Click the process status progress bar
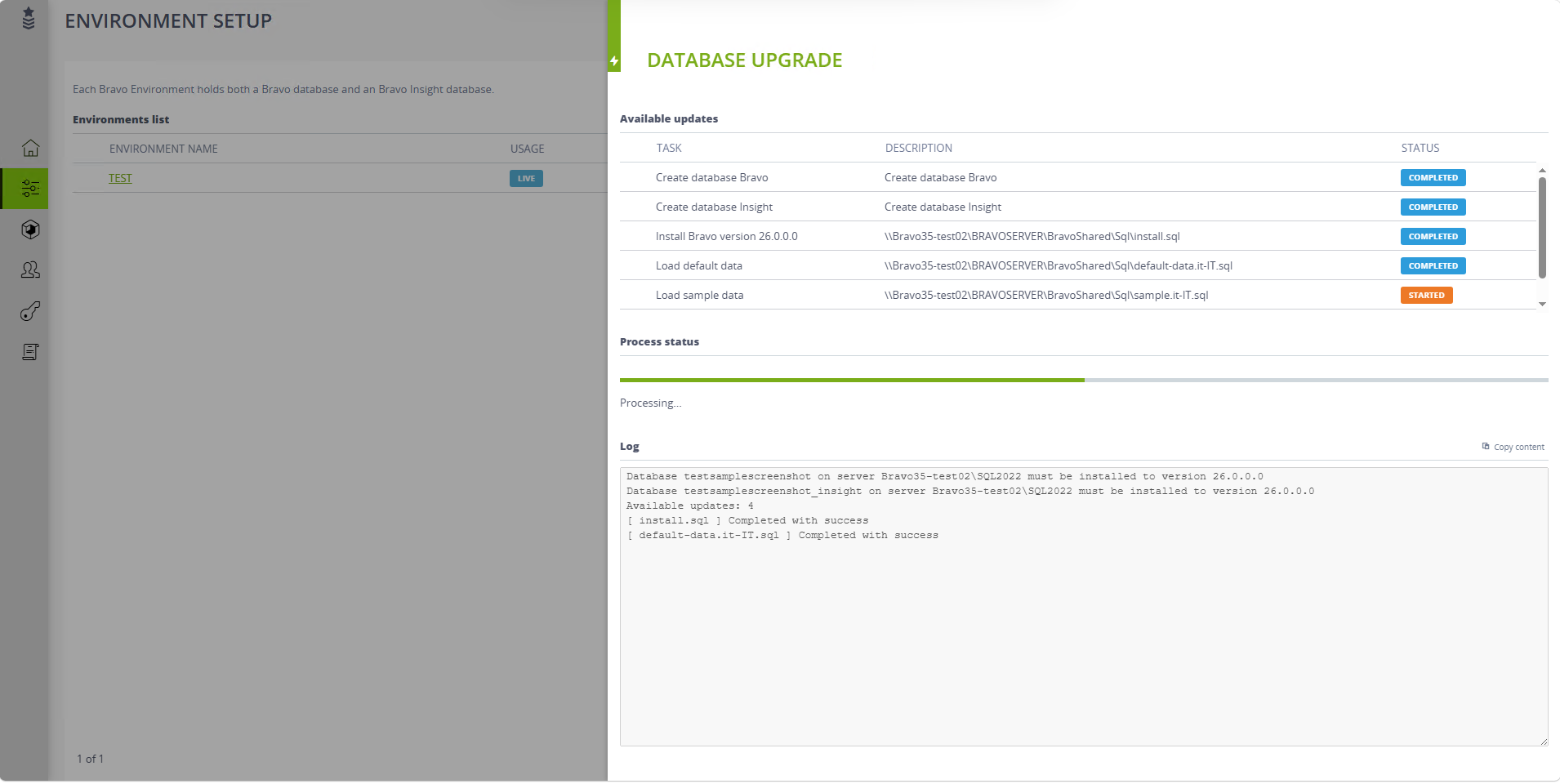This screenshot has width=1560, height=784. 1084,380
